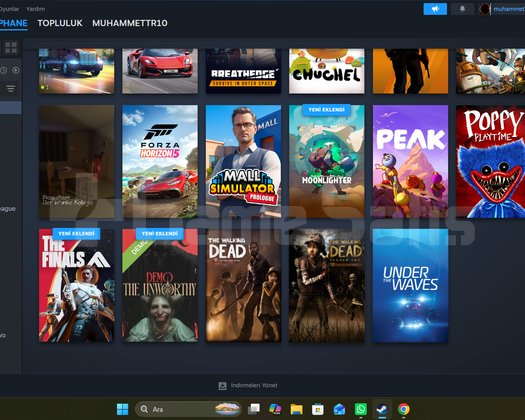525x420 pixels.
Task: Select the red sports car game
Action: click(x=160, y=71)
